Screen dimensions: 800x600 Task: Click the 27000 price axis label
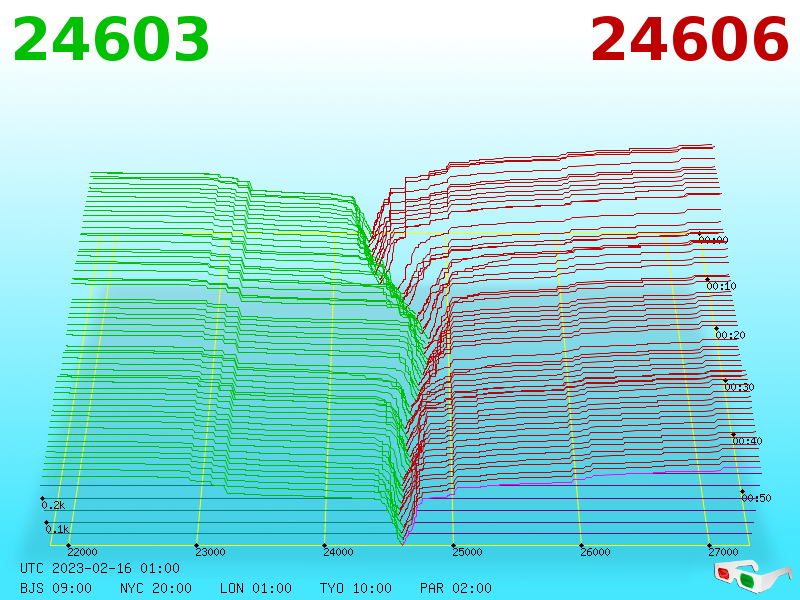point(723,552)
